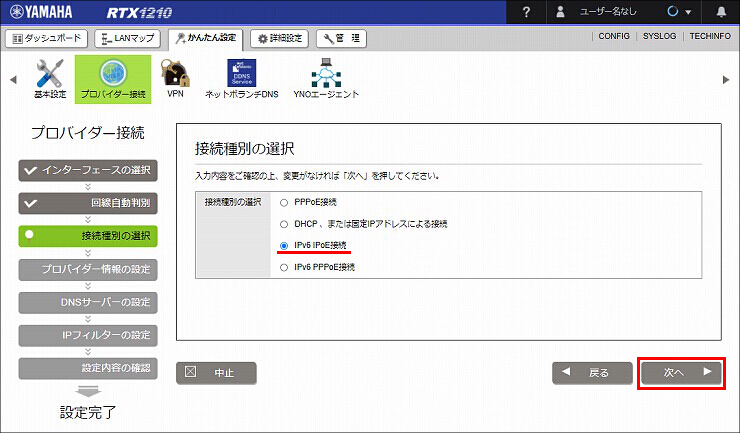Screen dimensions: 740x433
Task: Click the ユーザー名なし user name text
Action: (x=608, y=12)
